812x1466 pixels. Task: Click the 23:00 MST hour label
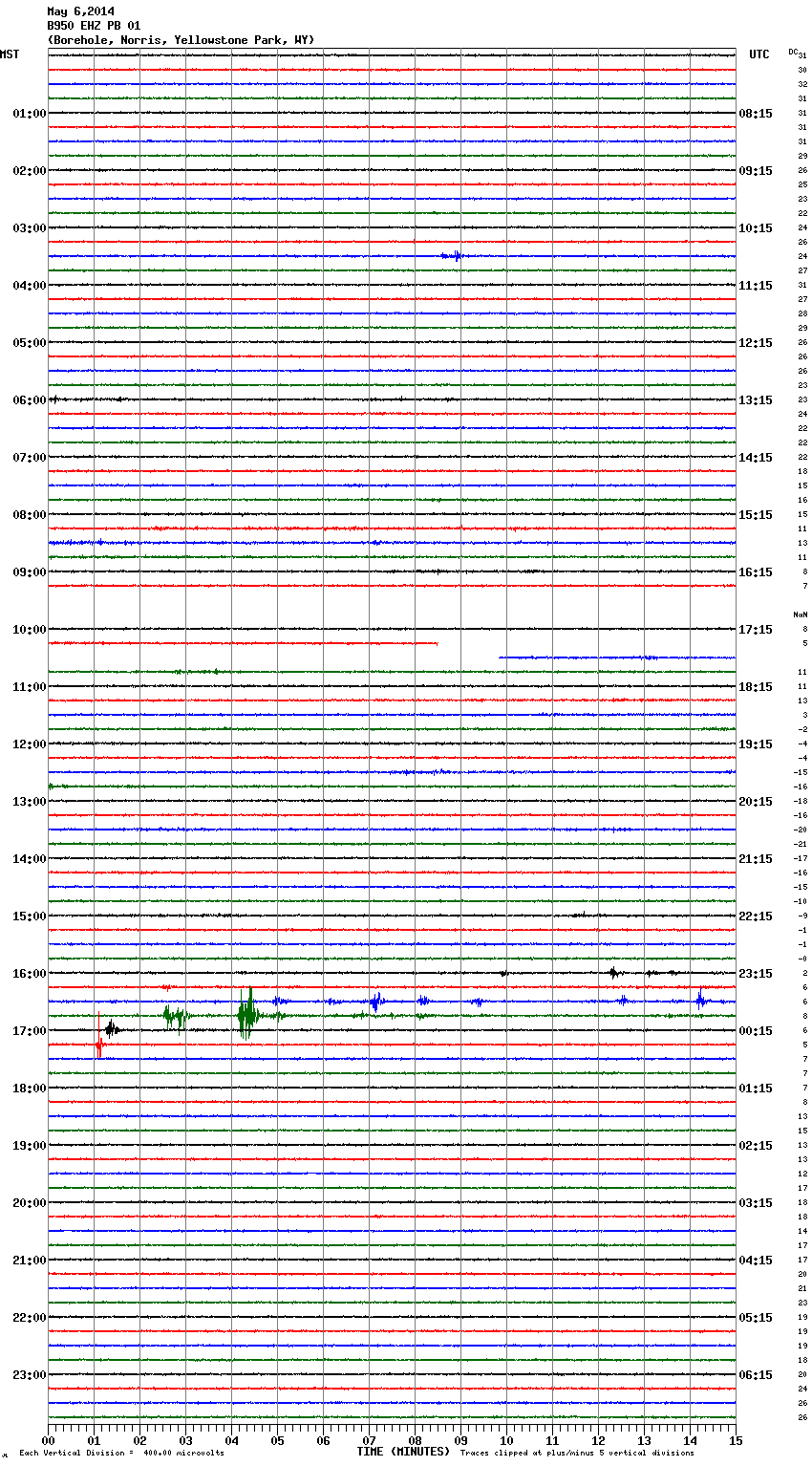pos(29,1375)
